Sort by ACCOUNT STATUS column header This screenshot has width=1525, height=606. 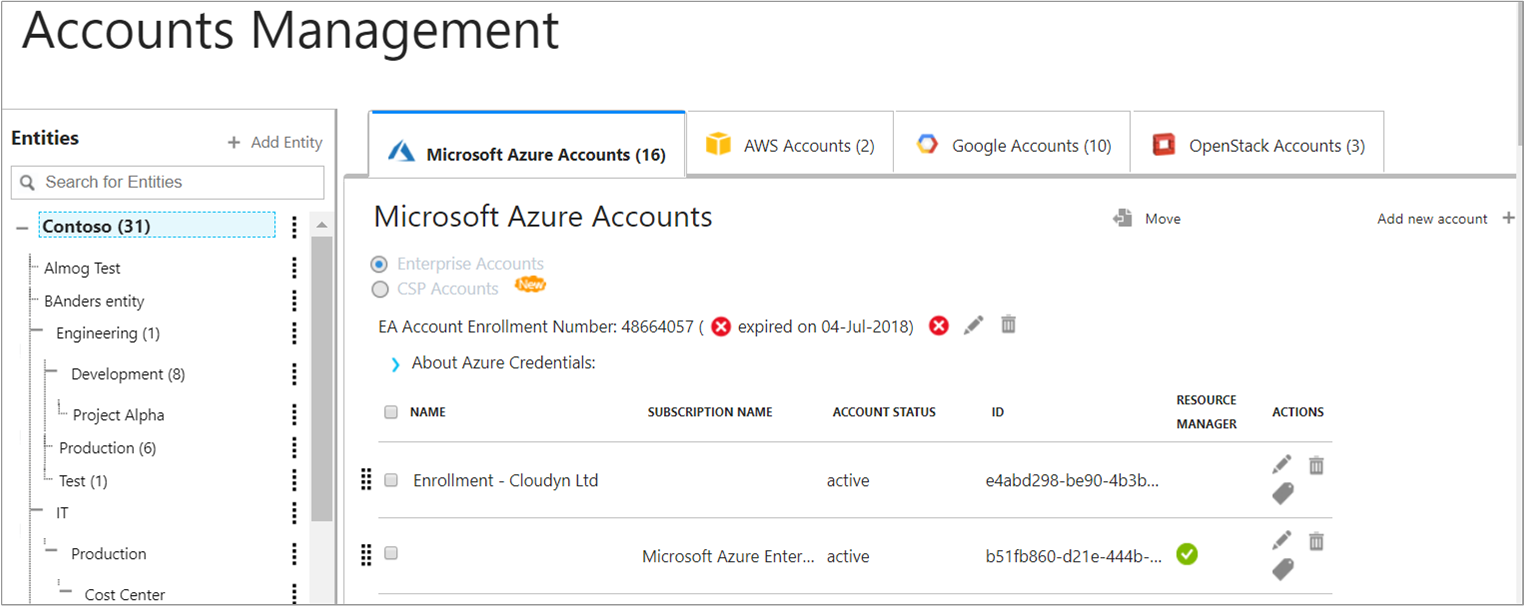pos(884,412)
